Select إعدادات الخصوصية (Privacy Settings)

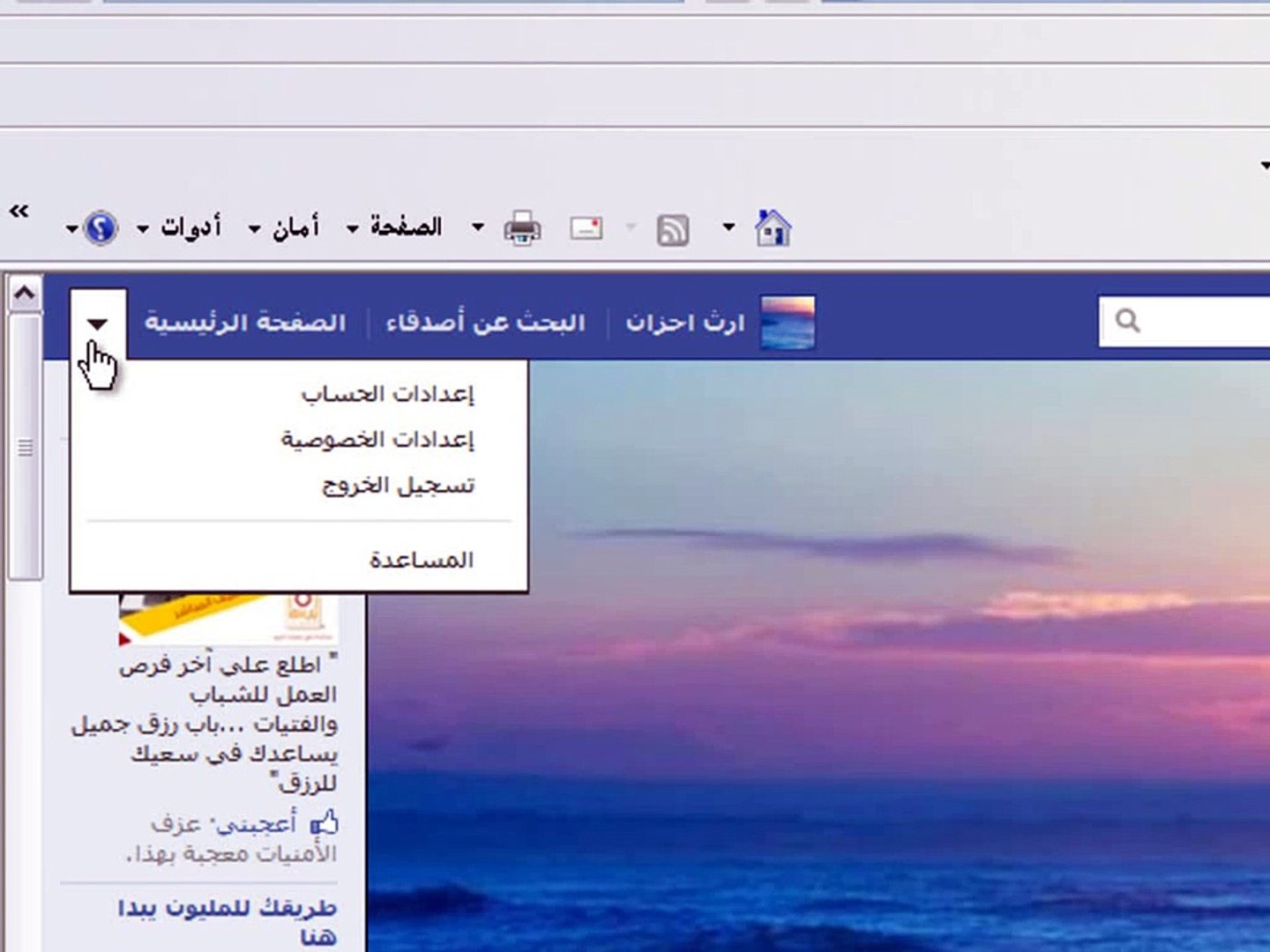(377, 439)
